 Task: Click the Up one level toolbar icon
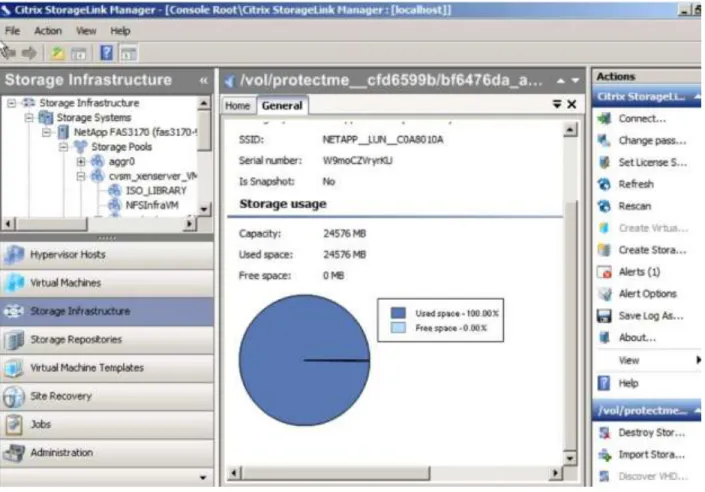tap(58, 53)
